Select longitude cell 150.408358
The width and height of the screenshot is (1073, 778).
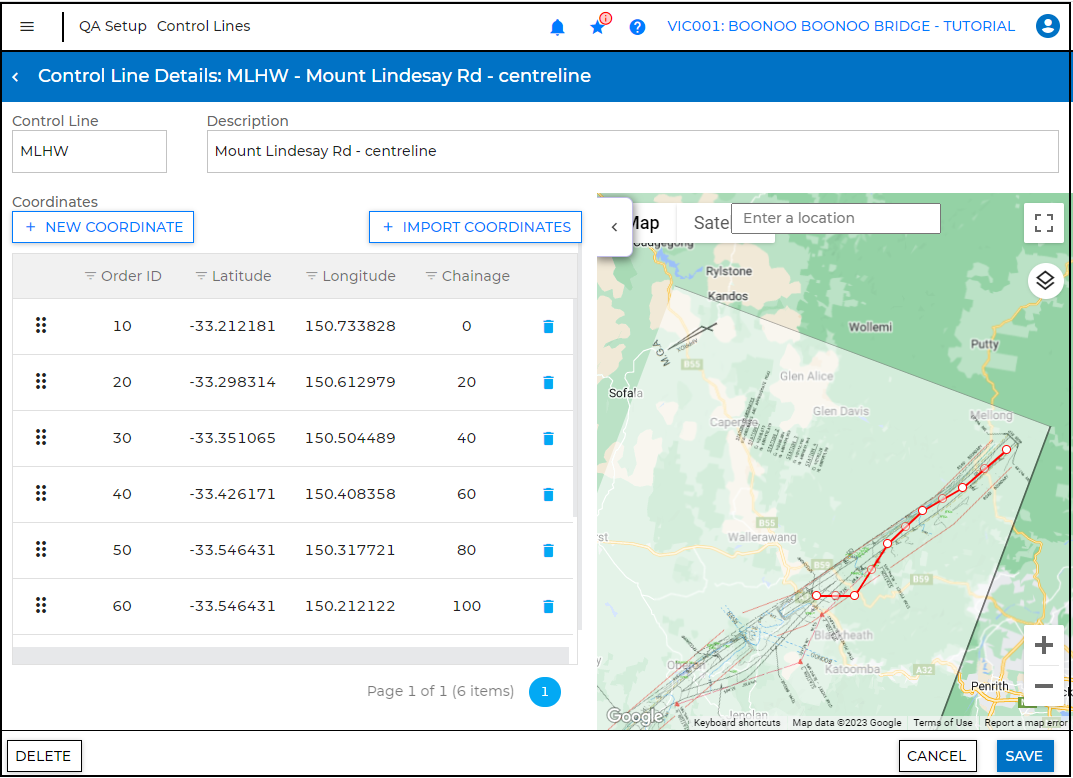click(350, 495)
